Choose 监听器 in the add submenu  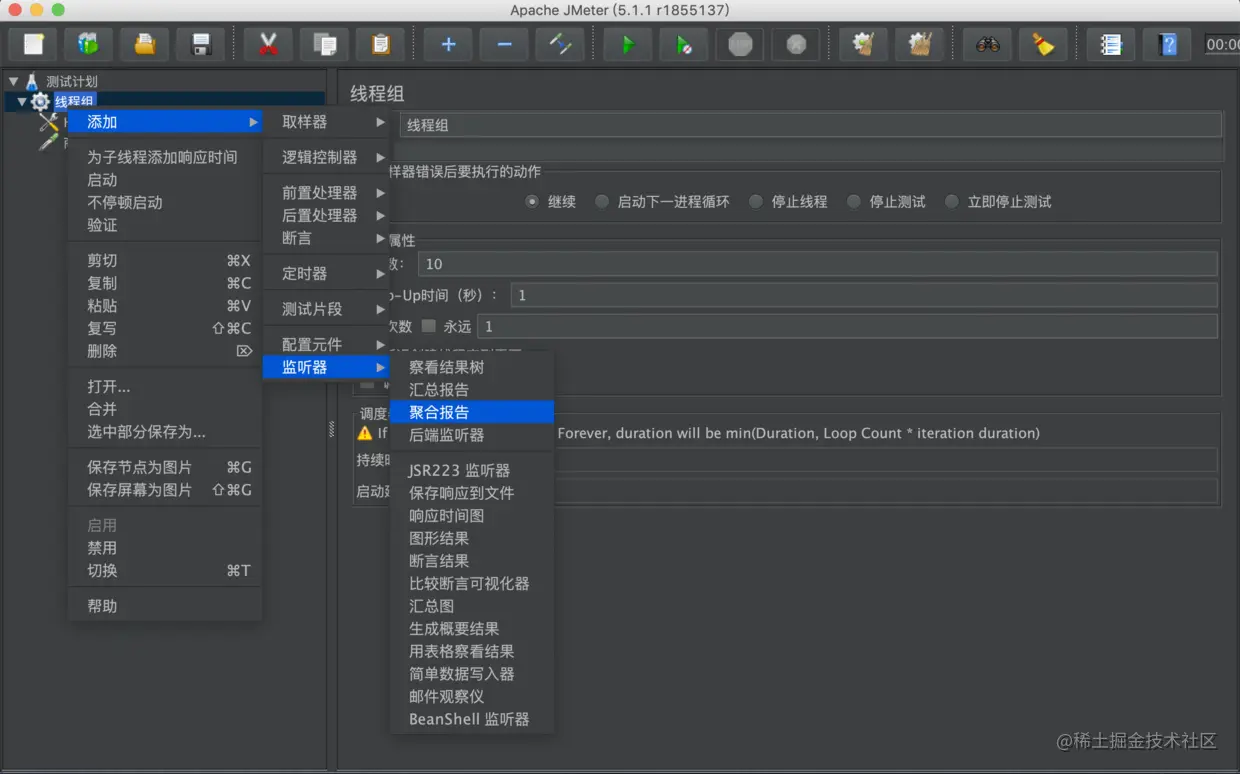pyautogui.click(x=326, y=367)
